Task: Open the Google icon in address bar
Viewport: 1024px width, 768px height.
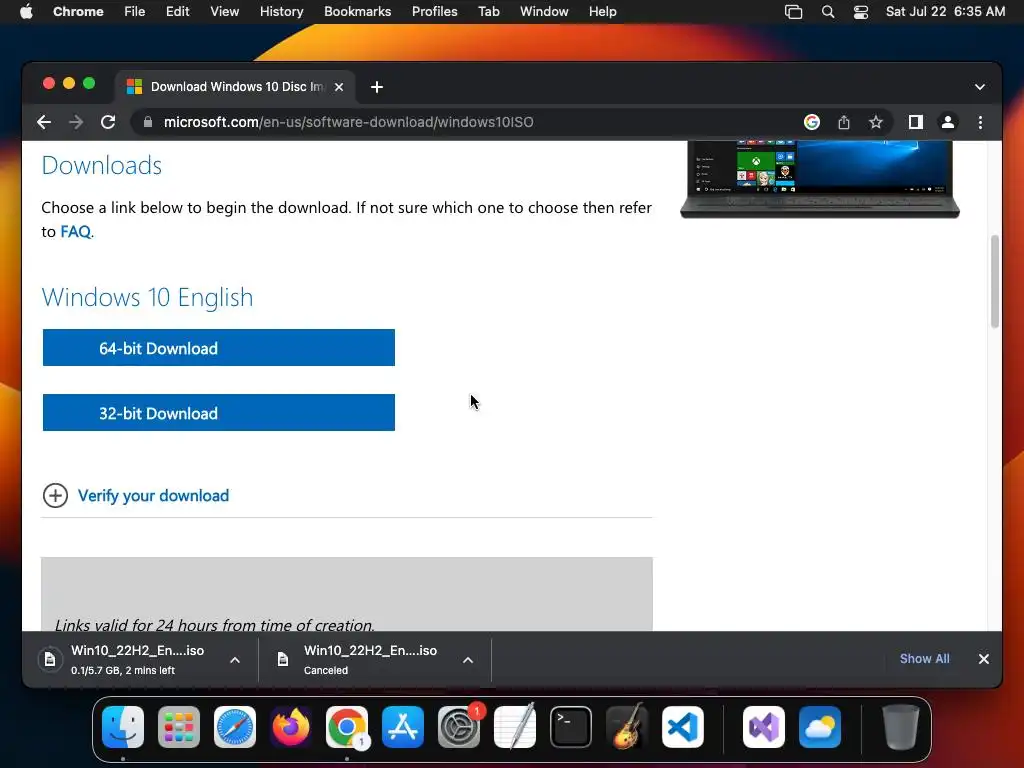Action: pyautogui.click(x=812, y=122)
